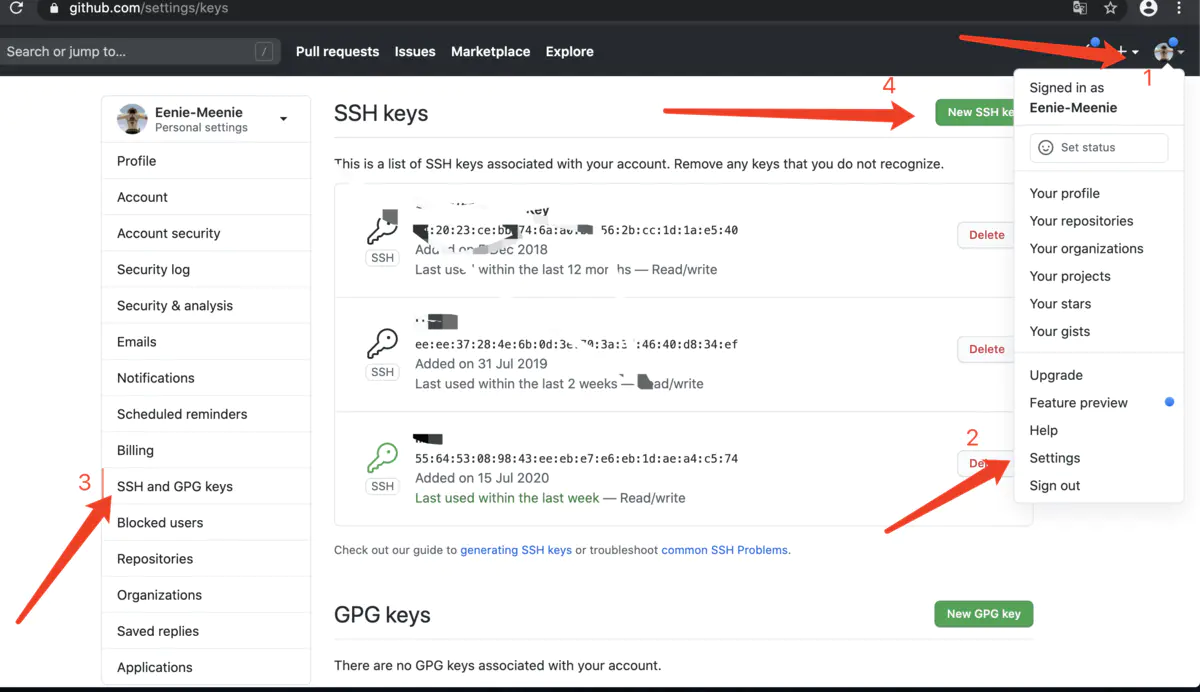Open Your projects from the user menu
The height and width of the screenshot is (692, 1200).
point(1070,276)
